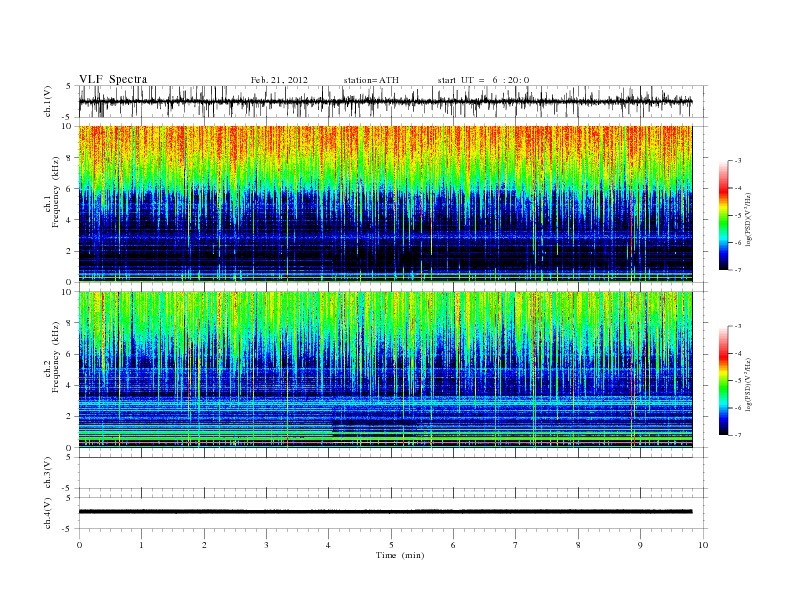
Task: Click the "6" kHz tick on ch.1 frequency axis
Action: pyautogui.click(x=70, y=189)
